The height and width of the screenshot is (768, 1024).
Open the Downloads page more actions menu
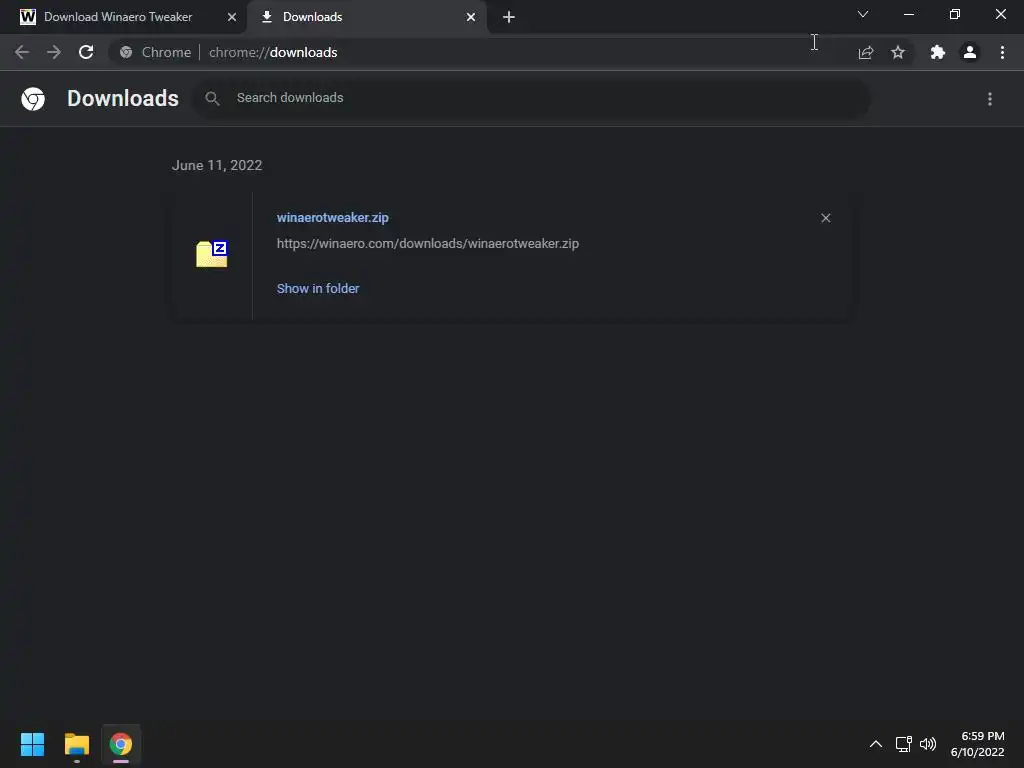(x=990, y=99)
